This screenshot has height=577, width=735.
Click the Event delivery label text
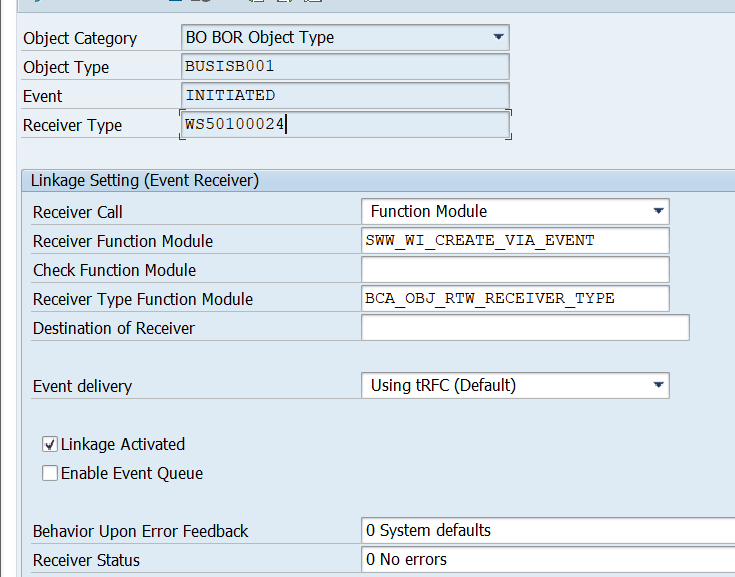coord(82,387)
